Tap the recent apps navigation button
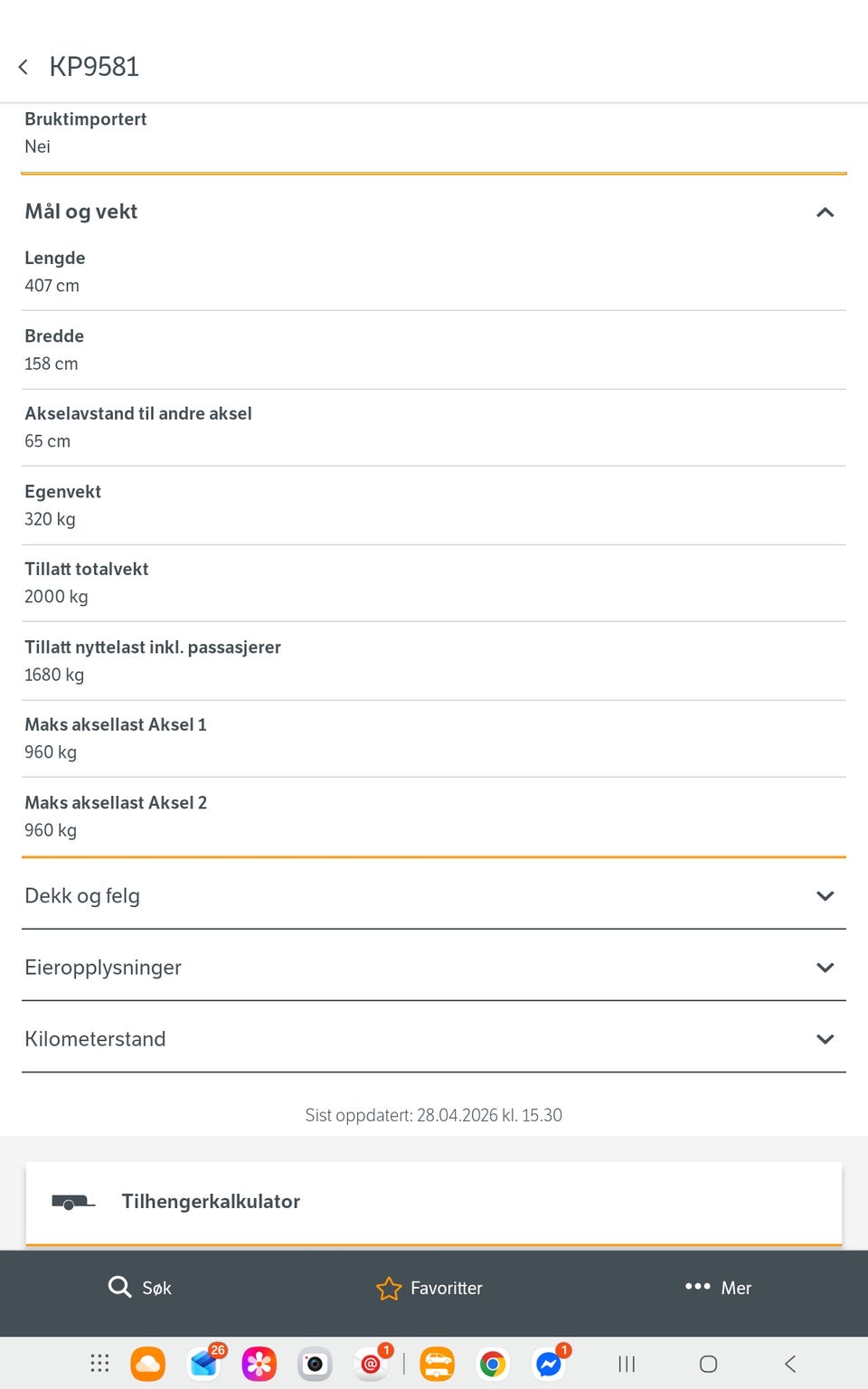Image resolution: width=868 pixels, height=1389 pixels. tap(627, 1364)
